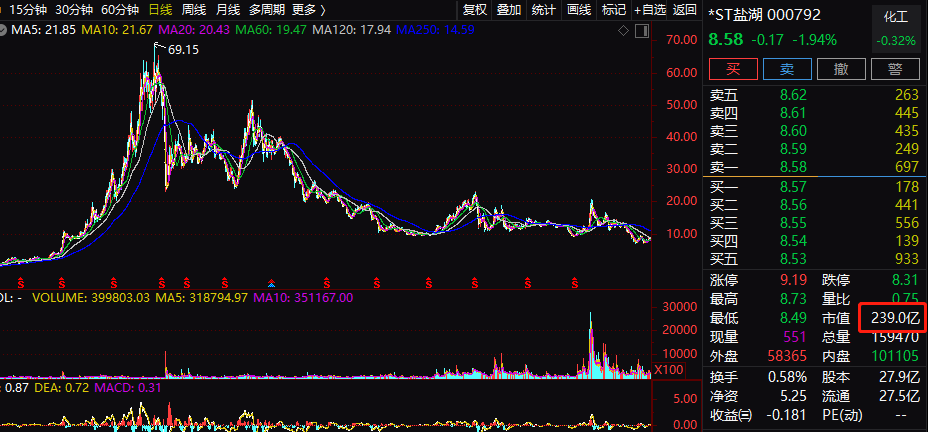Select the 周线 weekly chart tab
Viewport: 928px width, 432px height.
coord(194,9)
